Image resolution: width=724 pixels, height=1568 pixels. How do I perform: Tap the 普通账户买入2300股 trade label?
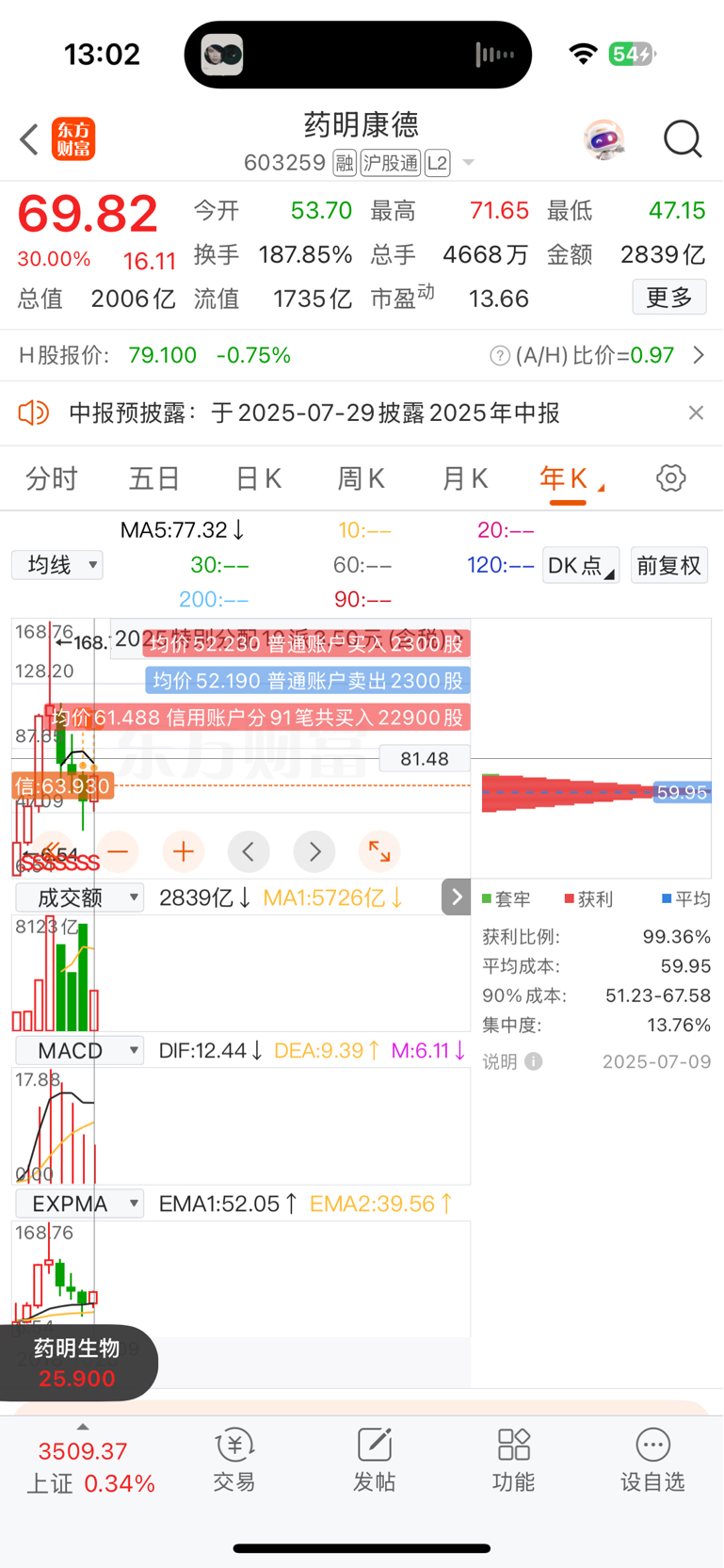click(307, 644)
